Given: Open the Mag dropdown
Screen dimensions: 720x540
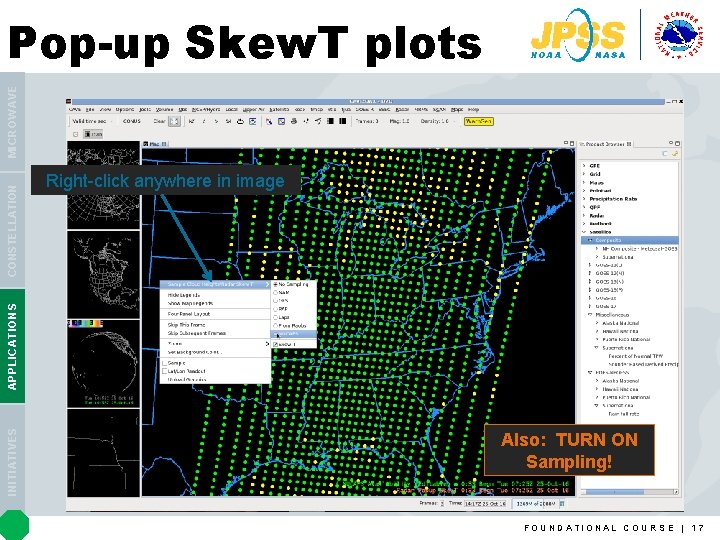Looking at the screenshot, I should pyautogui.click(x=401, y=121).
